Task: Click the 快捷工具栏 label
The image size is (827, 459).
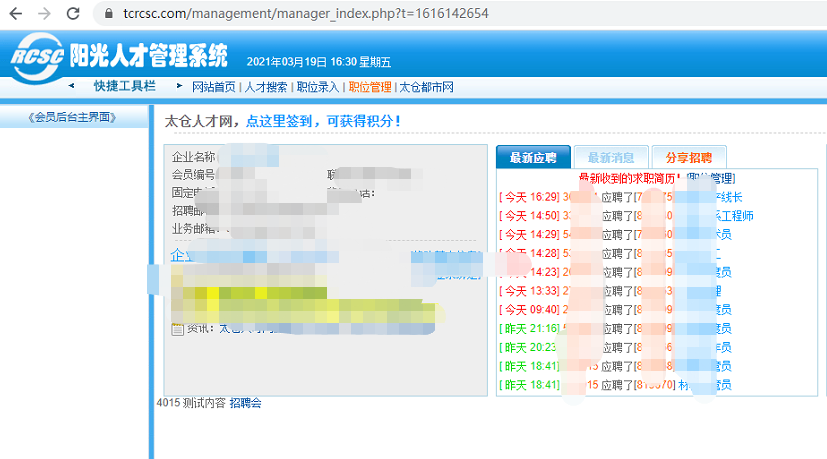Action: [x=124, y=86]
